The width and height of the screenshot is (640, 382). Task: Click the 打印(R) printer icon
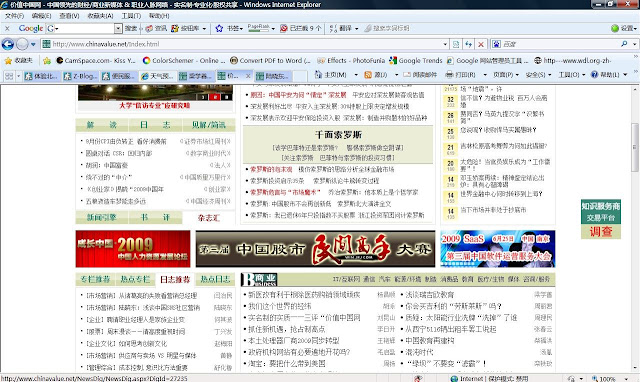[449, 75]
